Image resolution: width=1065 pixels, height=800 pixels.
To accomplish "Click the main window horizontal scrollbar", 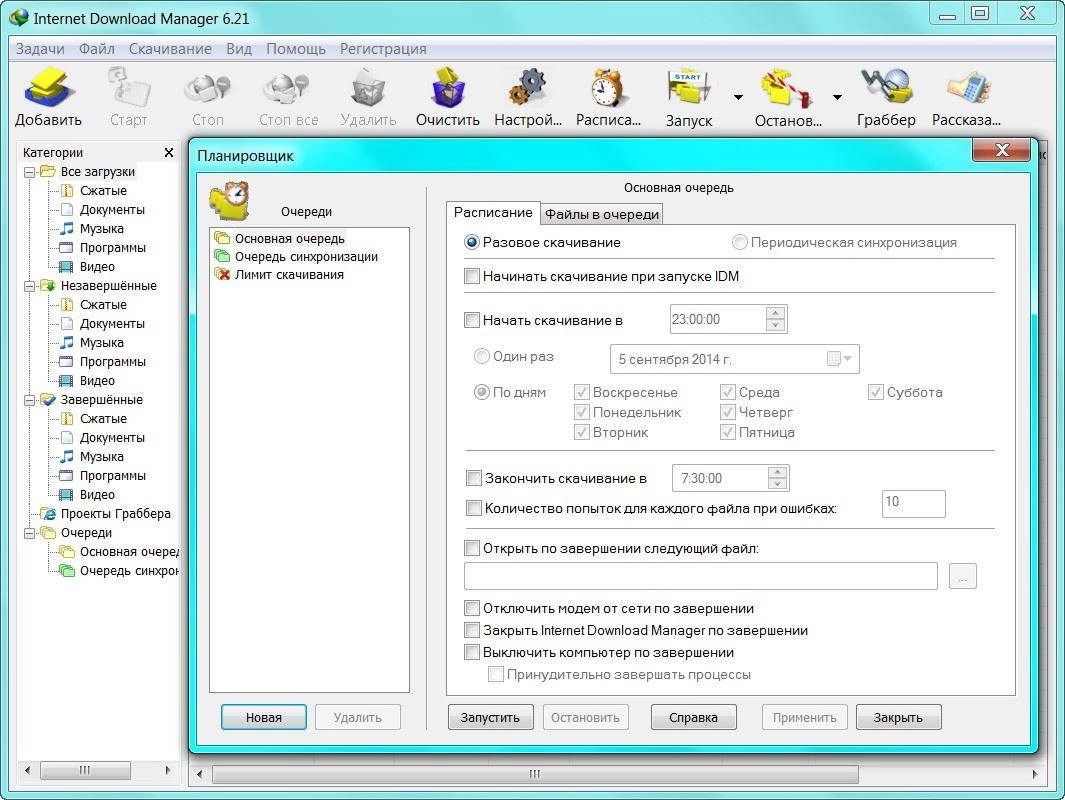I will tap(535, 774).
